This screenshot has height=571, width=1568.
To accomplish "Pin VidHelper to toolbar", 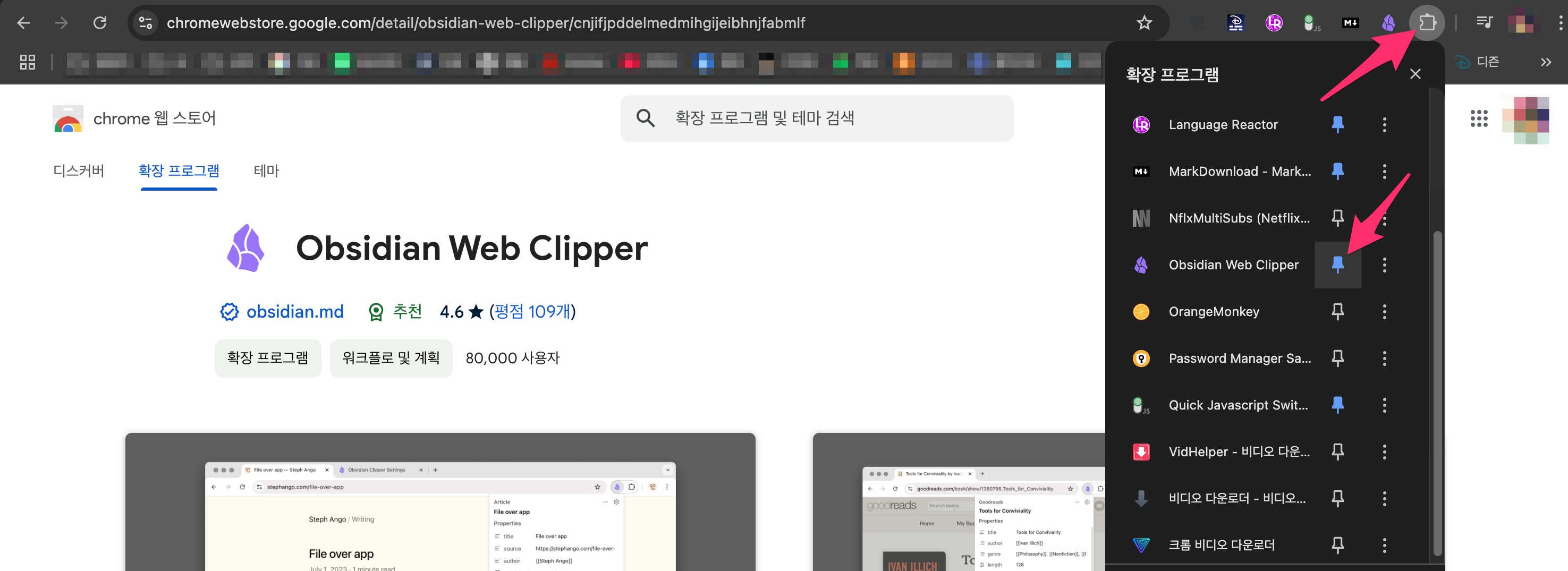I will (1337, 451).
